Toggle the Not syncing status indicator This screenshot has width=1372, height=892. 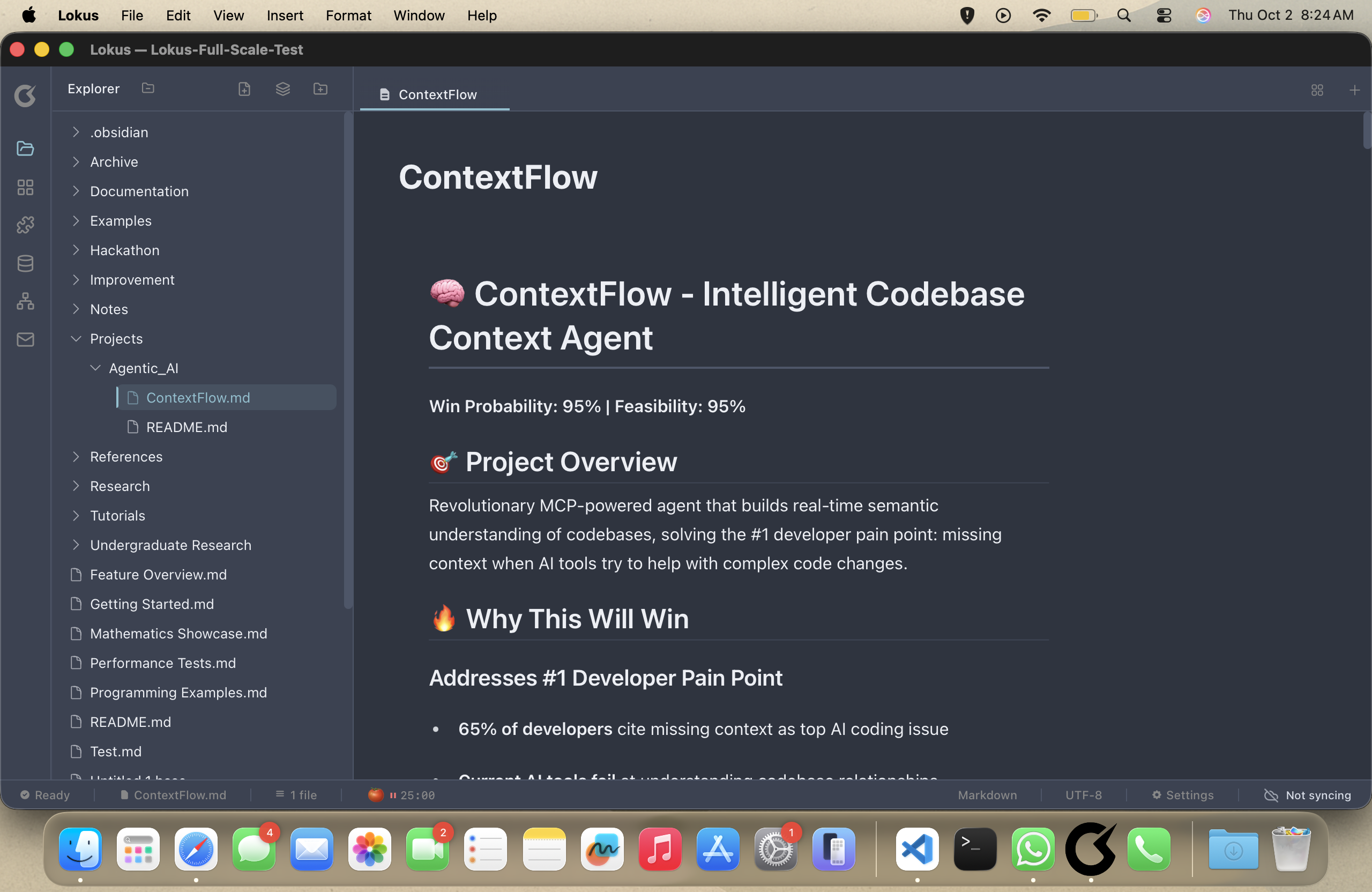pos(1307,795)
